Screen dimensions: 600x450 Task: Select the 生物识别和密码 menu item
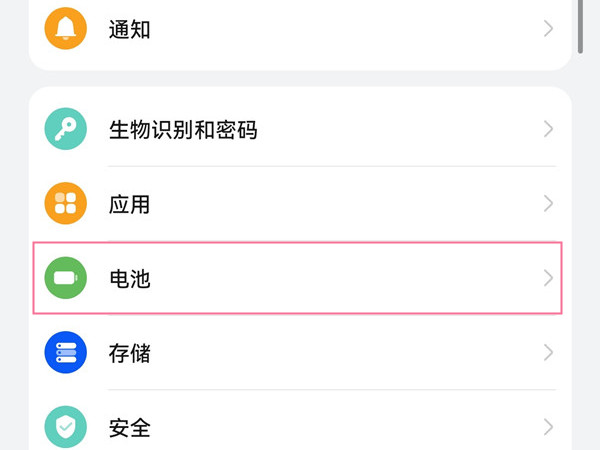coord(182,129)
